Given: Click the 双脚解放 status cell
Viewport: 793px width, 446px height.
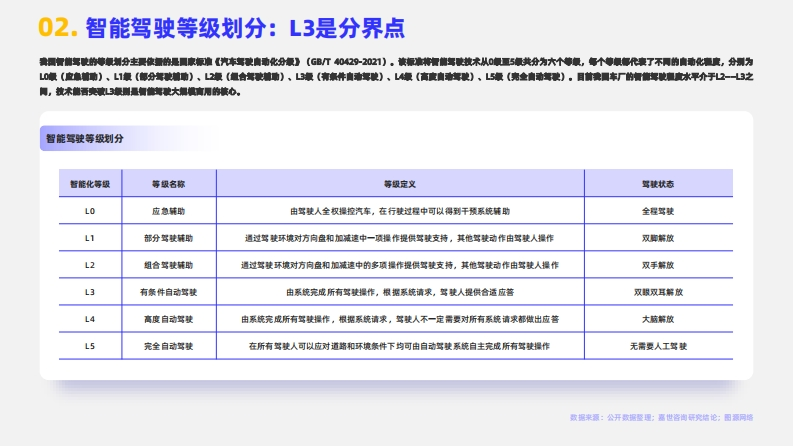Looking at the screenshot, I should (x=658, y=238).
